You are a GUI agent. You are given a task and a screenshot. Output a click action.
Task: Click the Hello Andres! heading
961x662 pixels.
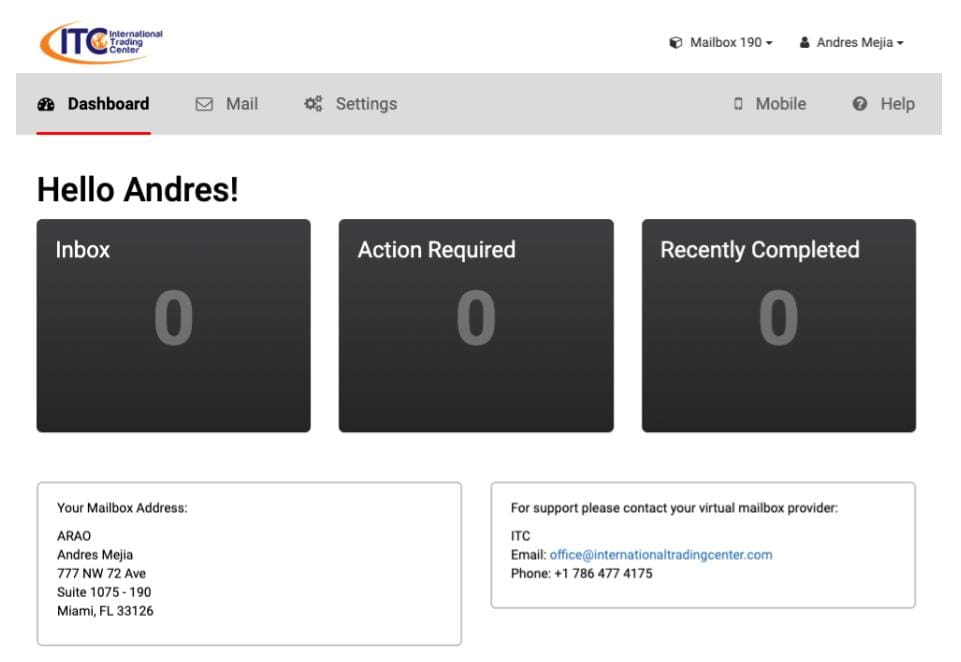(x=138, y=189)
